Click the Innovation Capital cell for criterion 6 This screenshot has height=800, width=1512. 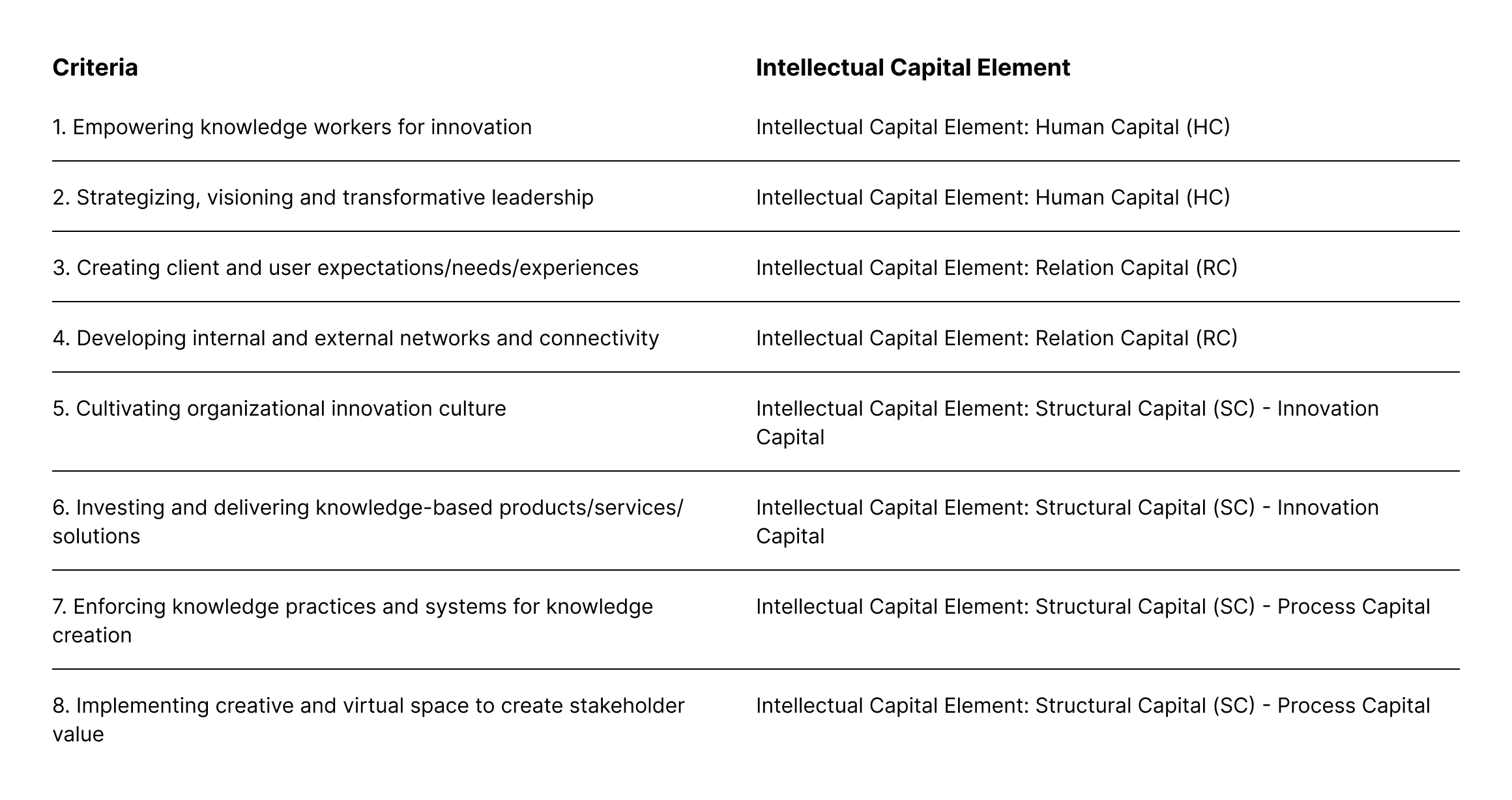tap(1067, 521)
